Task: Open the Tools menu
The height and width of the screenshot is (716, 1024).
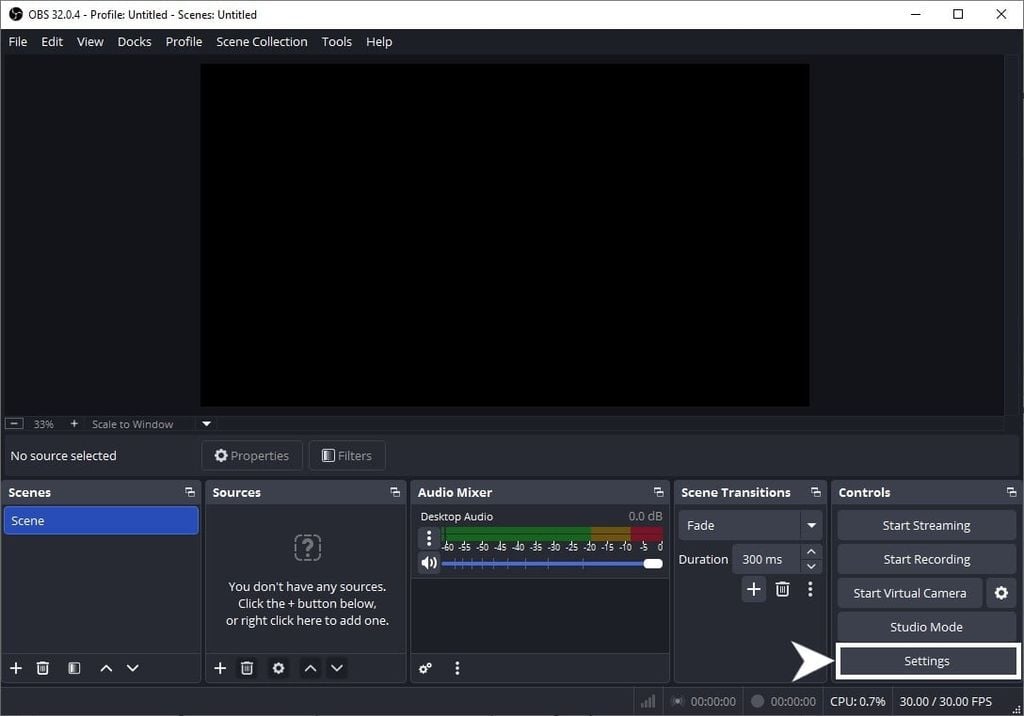Action: click(336, 41)
